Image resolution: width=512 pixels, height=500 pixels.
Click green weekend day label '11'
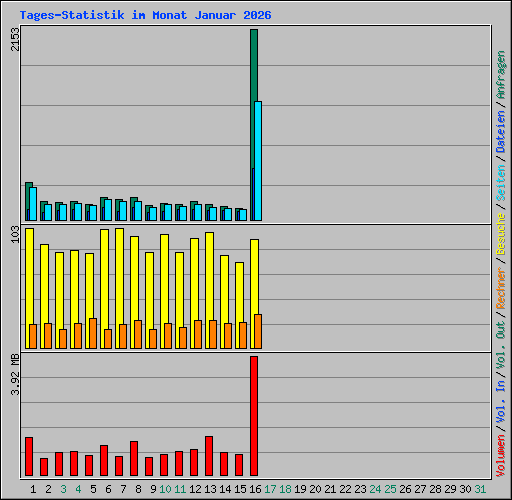[180, 489]
